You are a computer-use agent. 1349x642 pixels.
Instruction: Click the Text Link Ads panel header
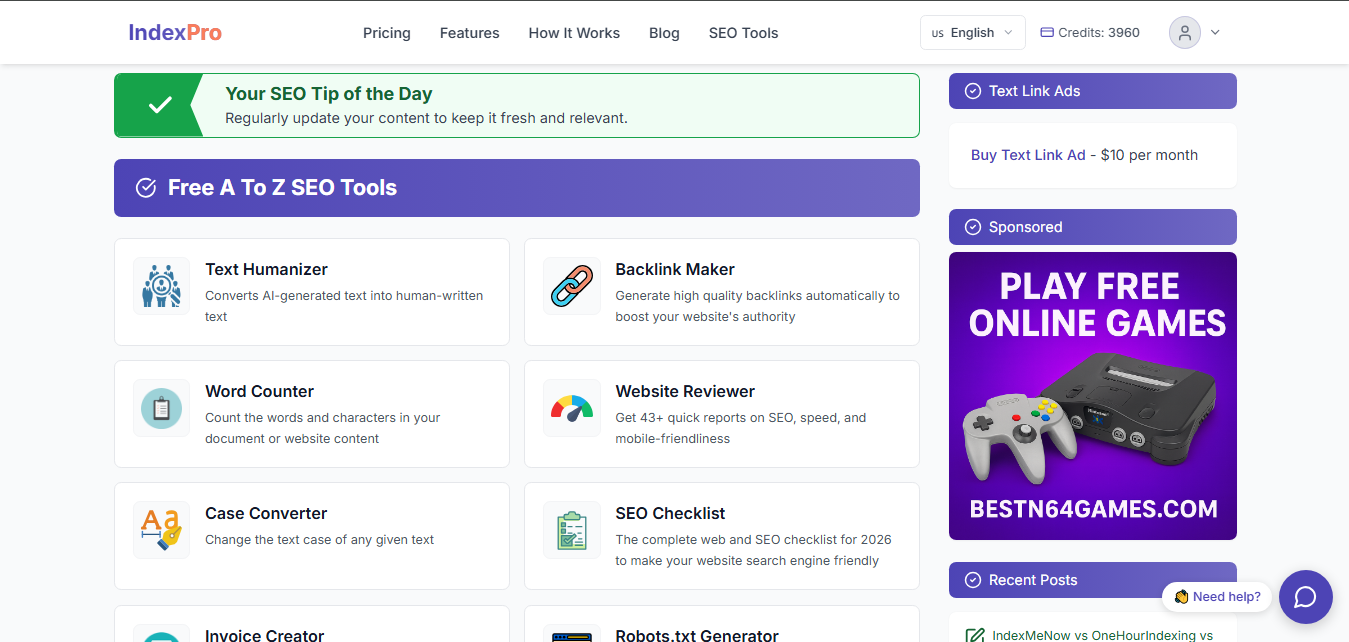click(1093, 91)
